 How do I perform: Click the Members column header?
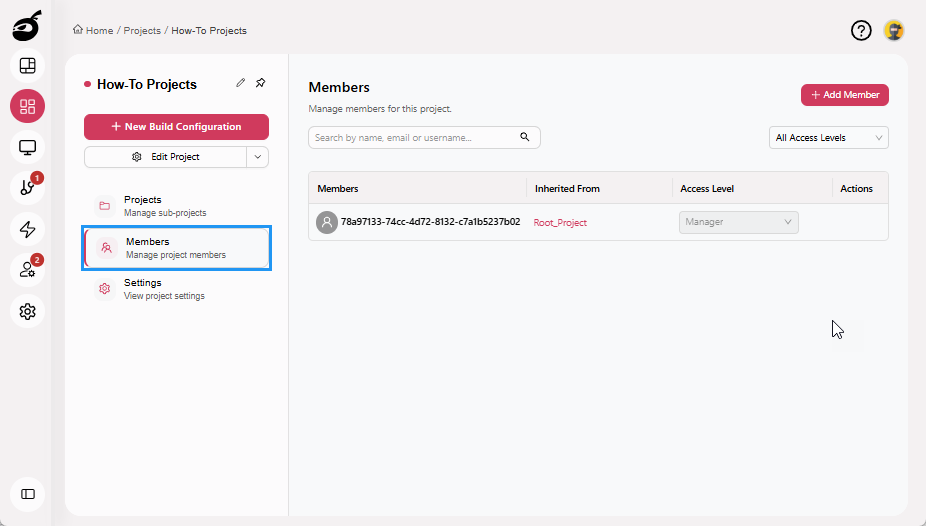[338, 189]
